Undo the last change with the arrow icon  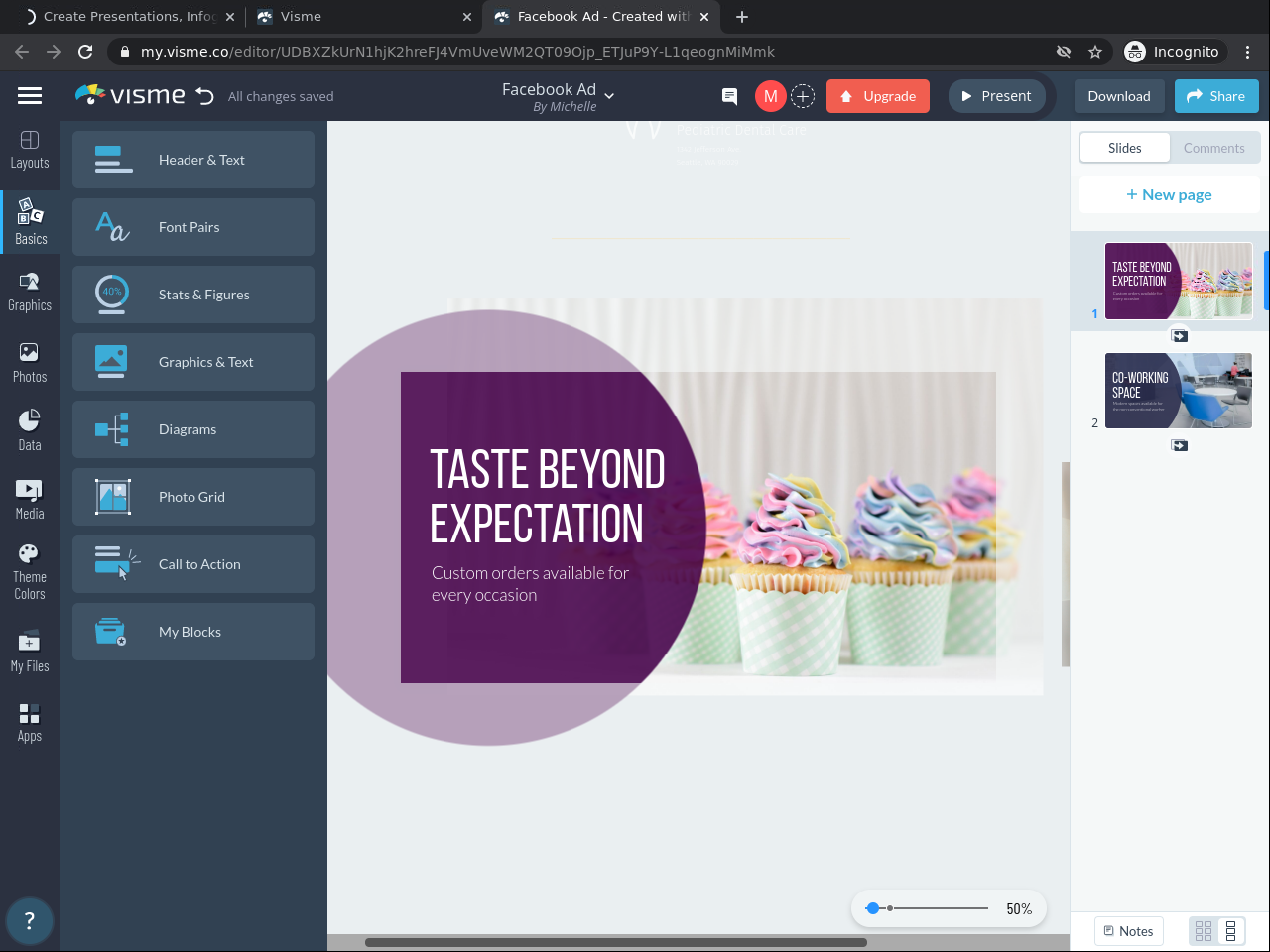pos(205,96)
